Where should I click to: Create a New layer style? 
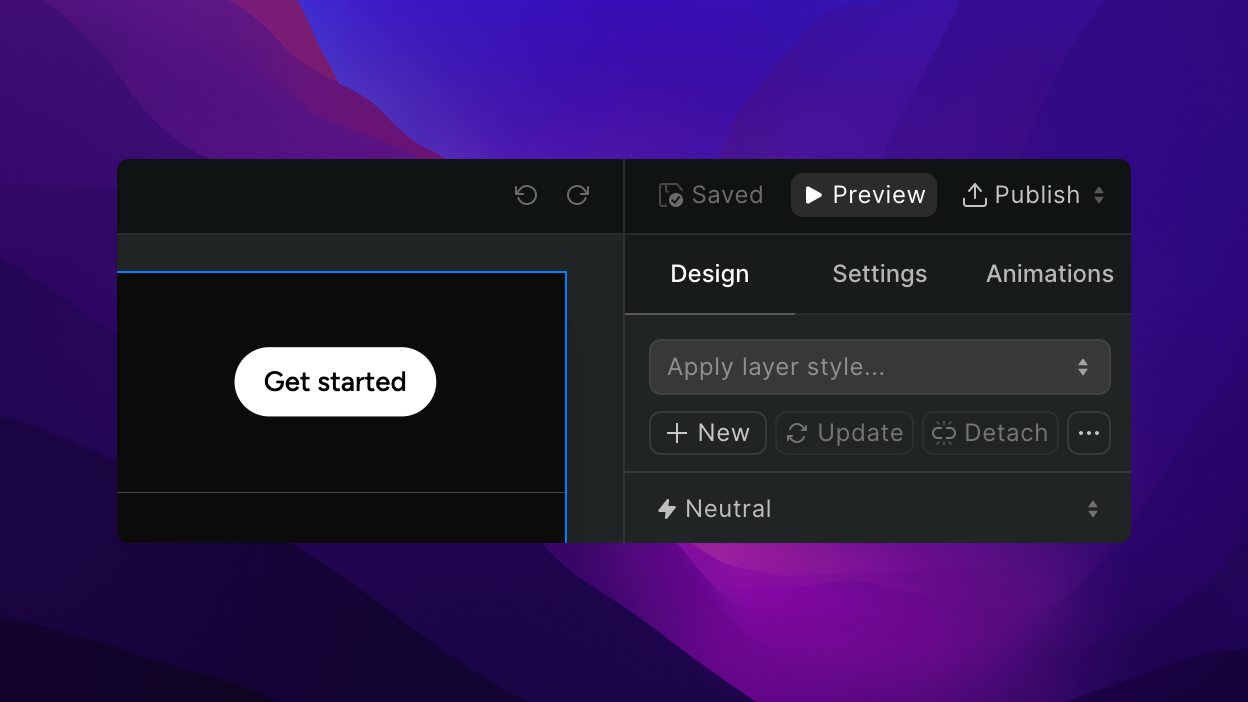708,433
